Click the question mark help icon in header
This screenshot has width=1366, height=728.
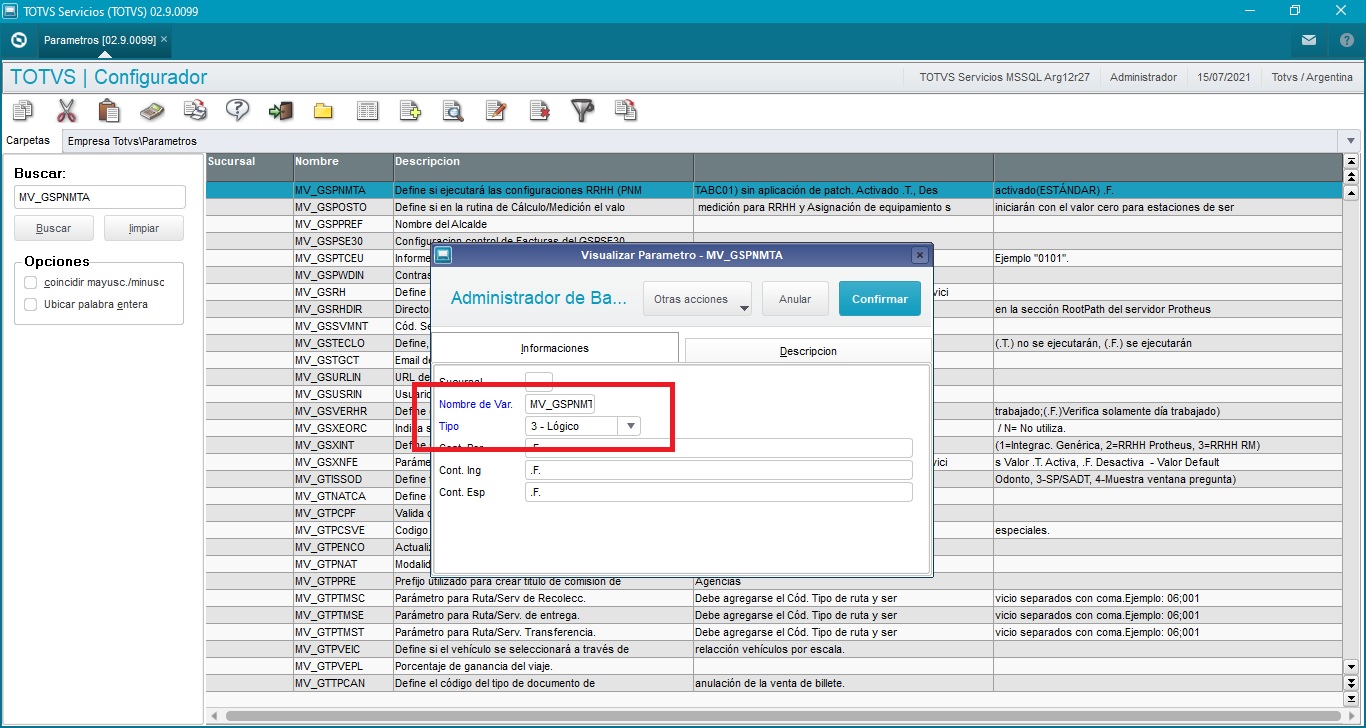1346,40
